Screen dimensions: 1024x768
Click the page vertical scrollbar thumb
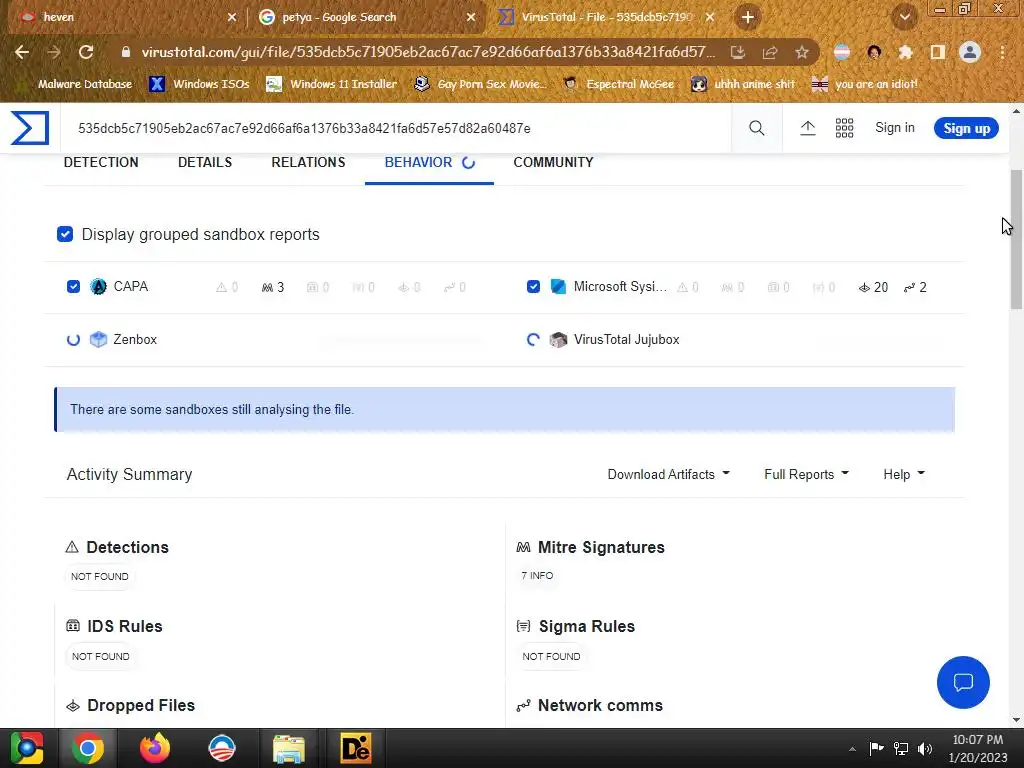1016,238
